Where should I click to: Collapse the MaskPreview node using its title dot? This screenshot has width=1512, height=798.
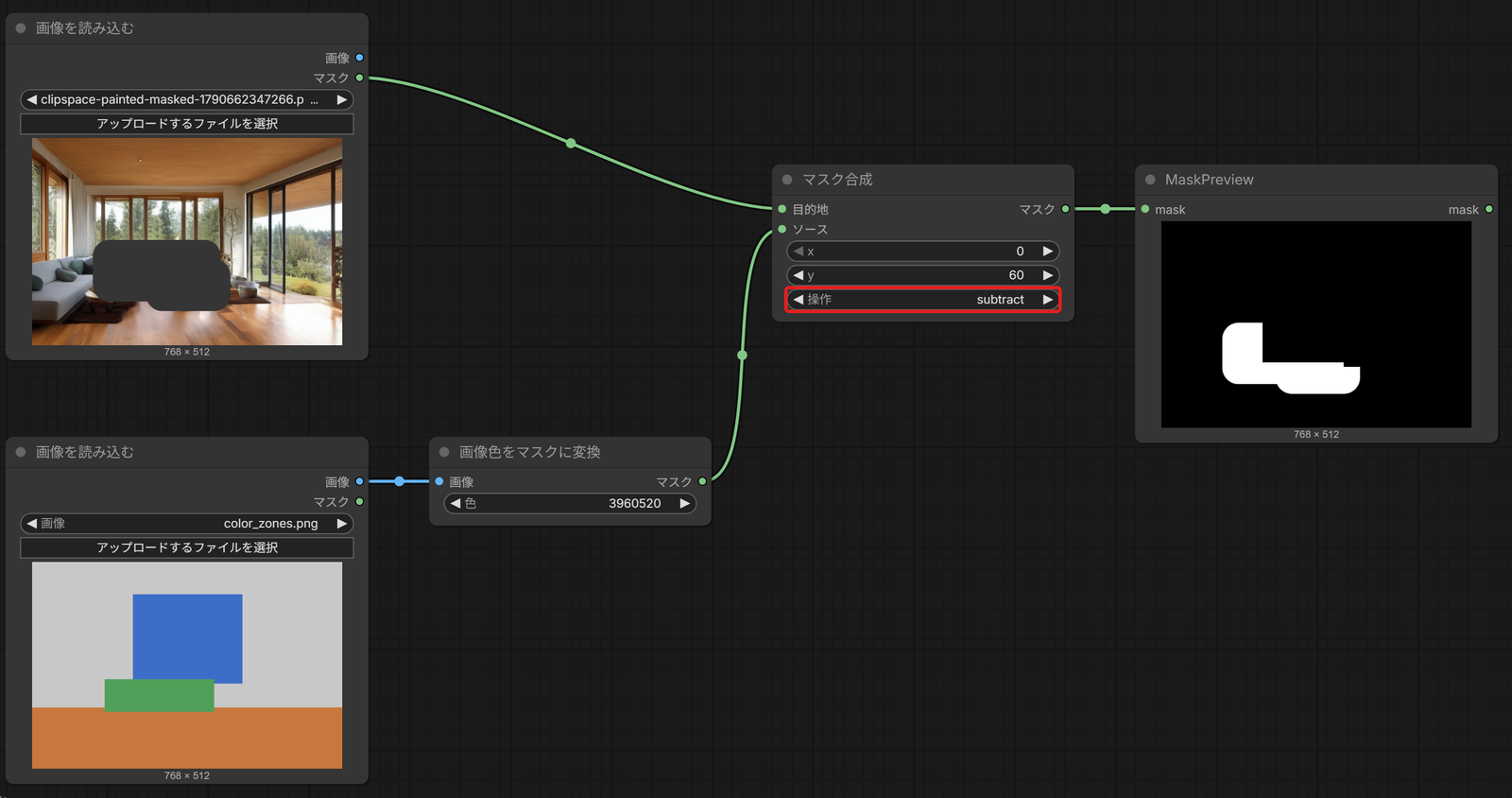click(x=1150, y=180)
